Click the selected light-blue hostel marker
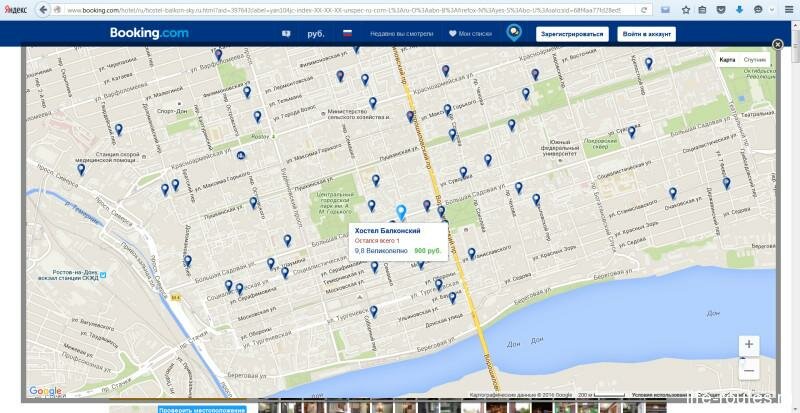The height and width of the screenshot is (413, 800). [x=401, y=212]
